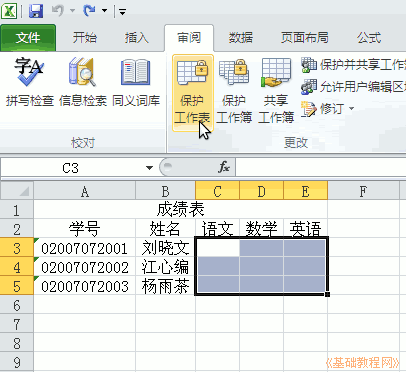The height and width of the screenshot is (372, 406).
Task: Click 允许用户编辑区域 button
Action: (x=353, y=87)
